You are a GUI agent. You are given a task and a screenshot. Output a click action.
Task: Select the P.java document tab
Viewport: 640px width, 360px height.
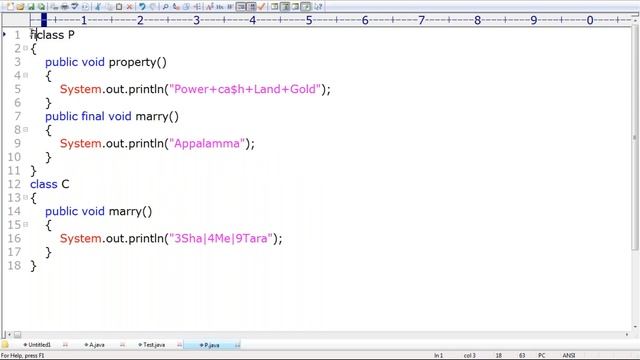211,345
